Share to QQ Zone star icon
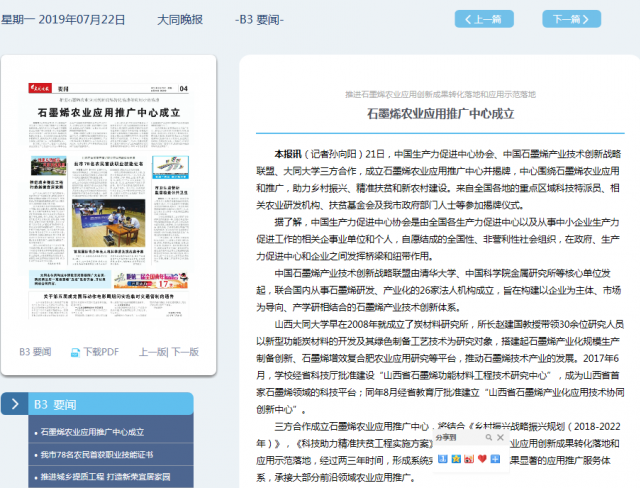 456,459
